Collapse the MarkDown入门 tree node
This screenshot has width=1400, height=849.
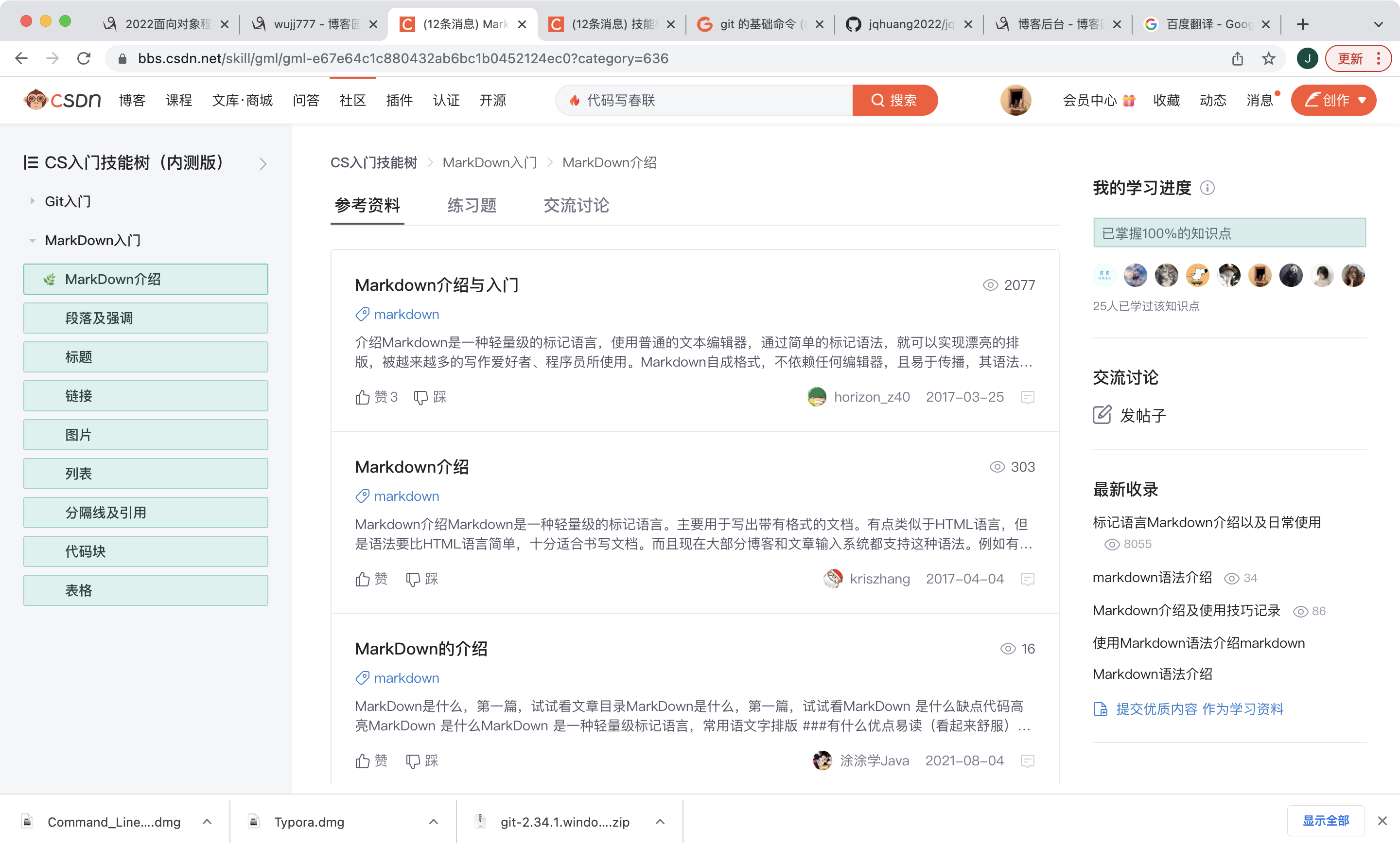(33, 240)
